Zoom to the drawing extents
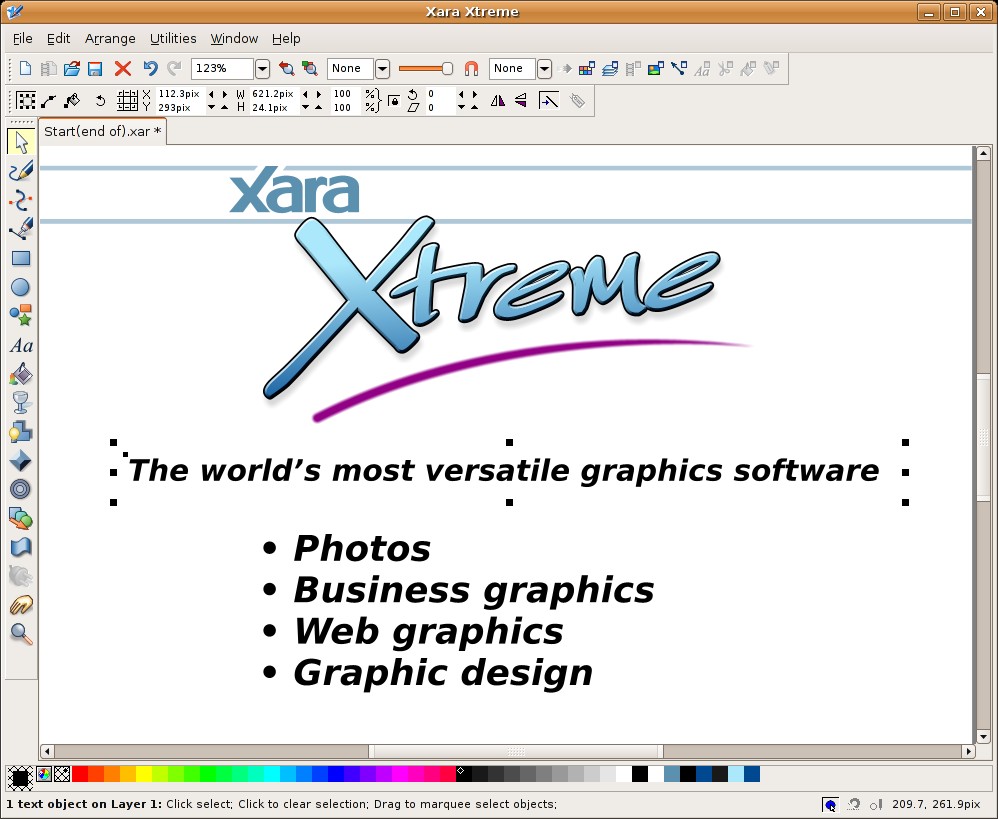This screenshot has width=998, height=819. point(310,68)
